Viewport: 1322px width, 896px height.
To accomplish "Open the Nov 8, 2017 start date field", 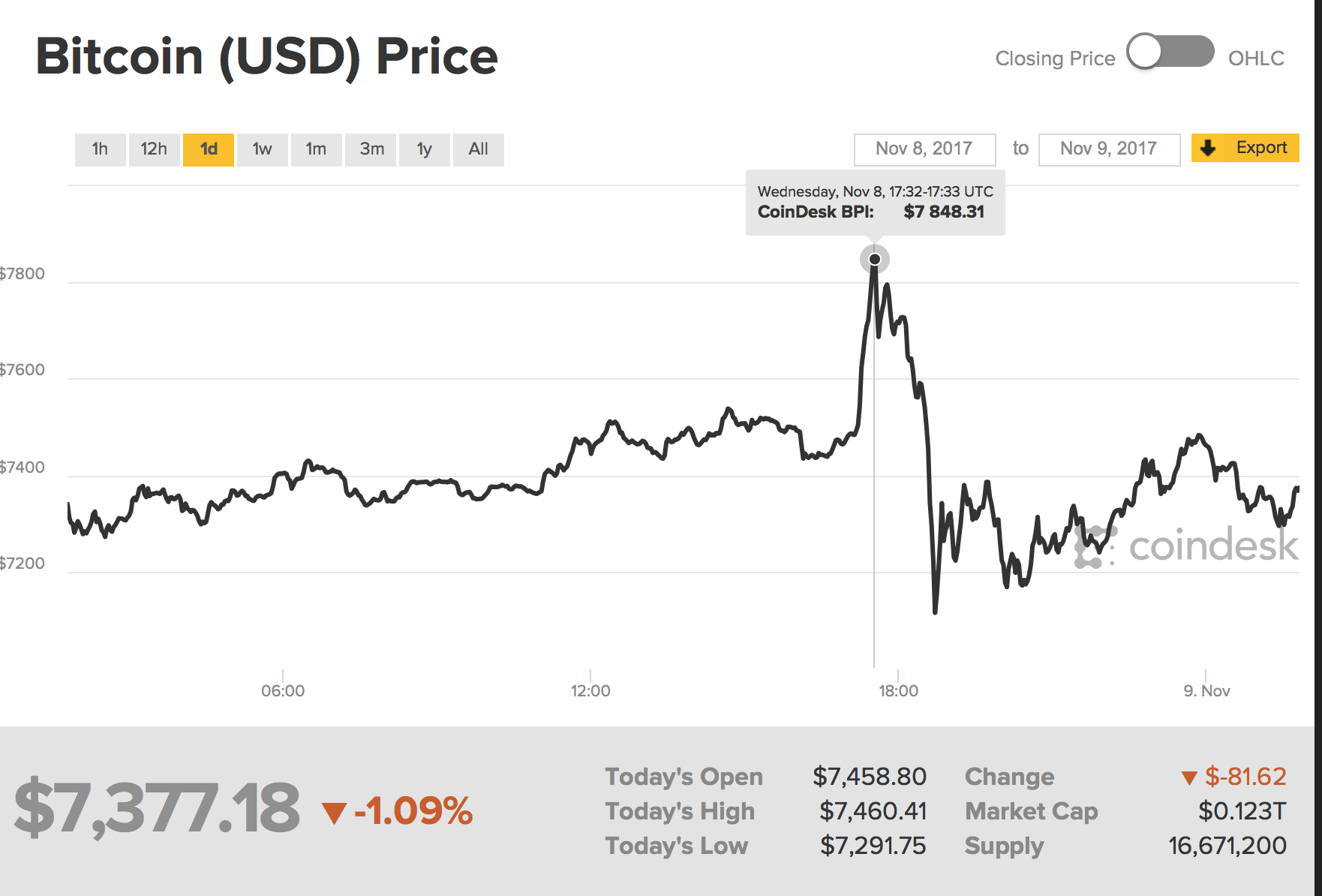I will [x=924, y=149].
